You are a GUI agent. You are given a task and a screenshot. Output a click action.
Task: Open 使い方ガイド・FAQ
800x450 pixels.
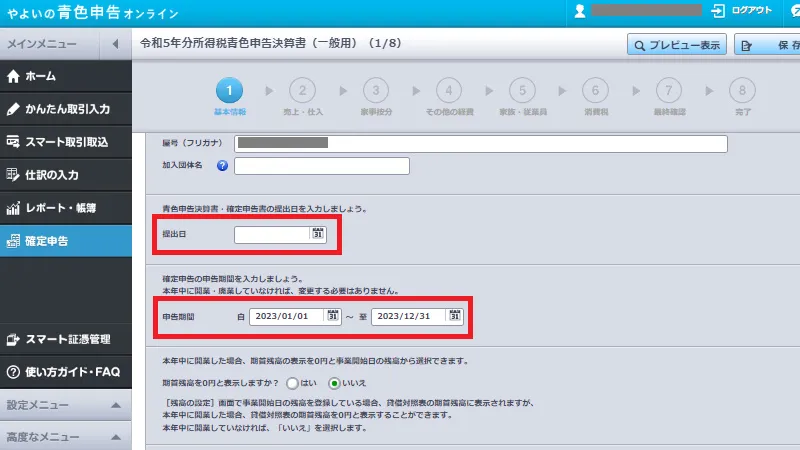(x=66, y=372)
